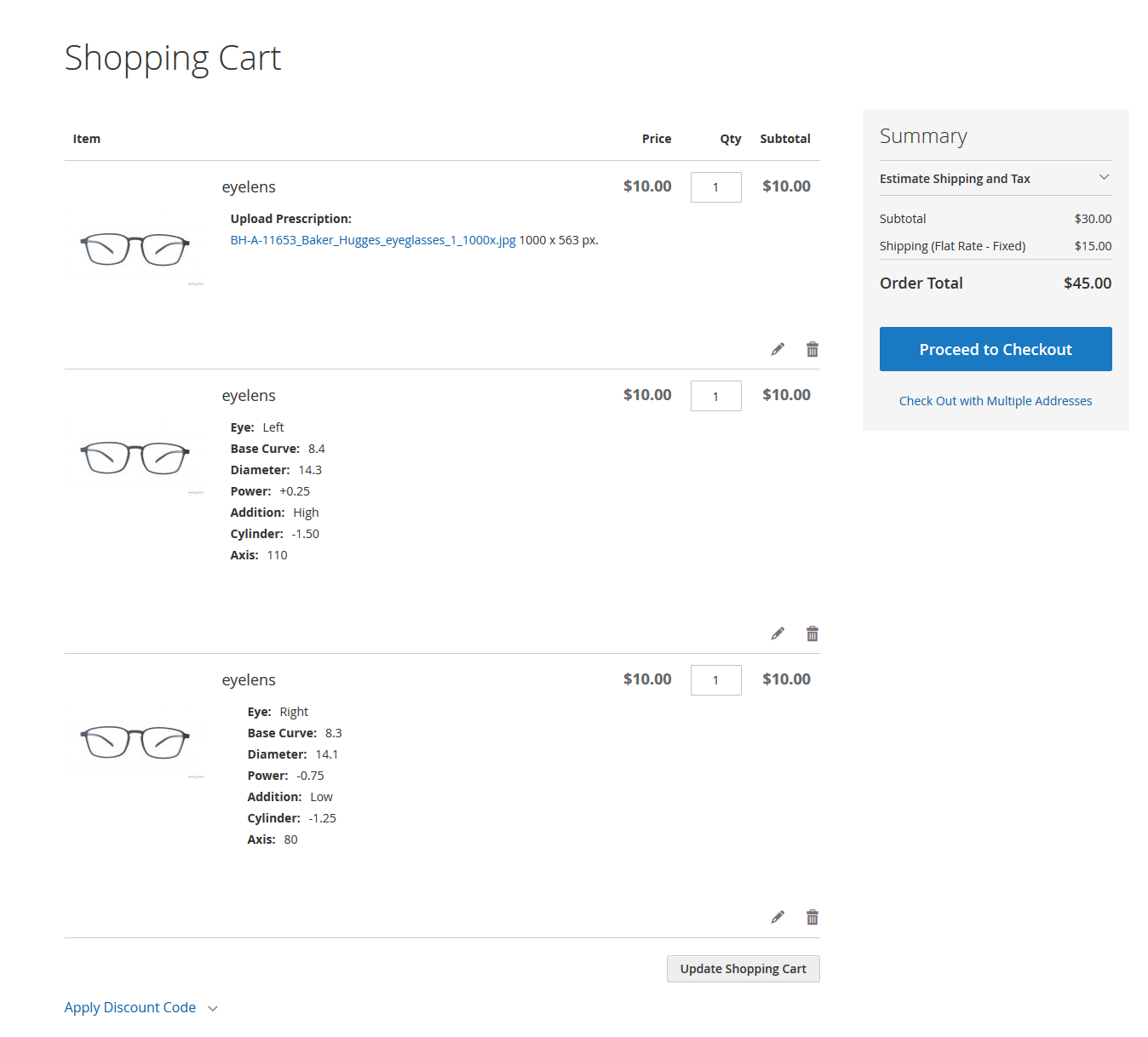
Task: Delete the prescription-upload eyelens item
Action: coord(812,349)
